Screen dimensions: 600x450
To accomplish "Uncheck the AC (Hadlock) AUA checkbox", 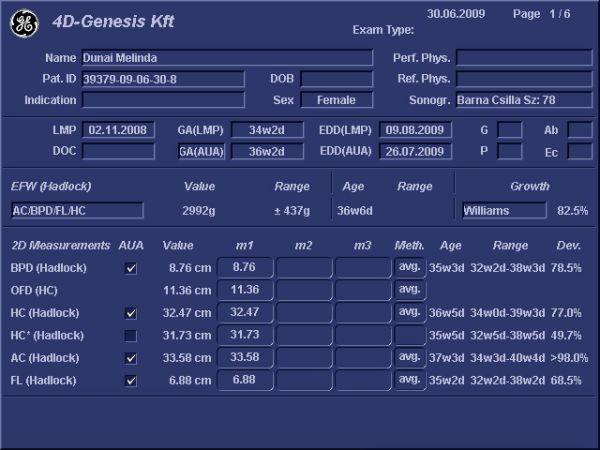I will [131, 358].
